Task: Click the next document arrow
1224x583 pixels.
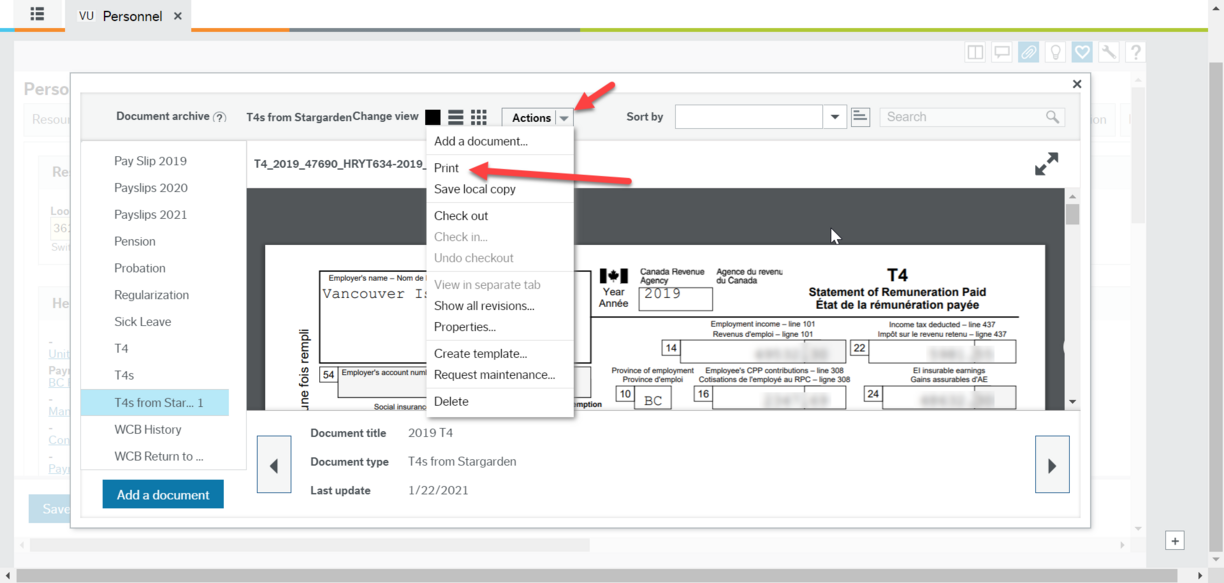Action: (1052, 464)
